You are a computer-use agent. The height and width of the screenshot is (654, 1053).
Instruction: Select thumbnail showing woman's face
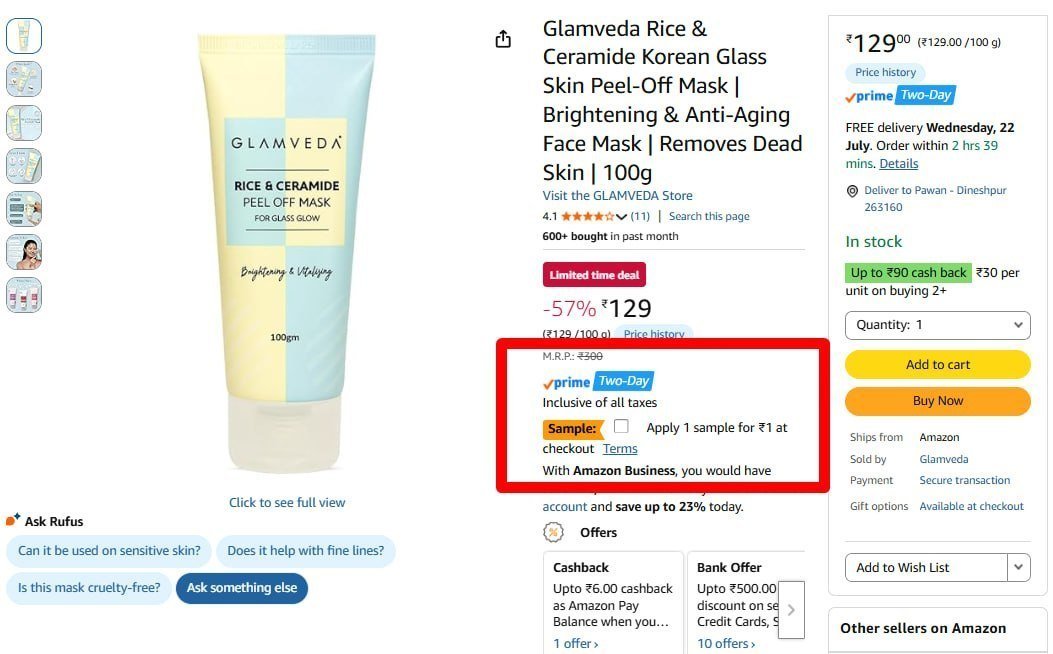click(24, 252)
